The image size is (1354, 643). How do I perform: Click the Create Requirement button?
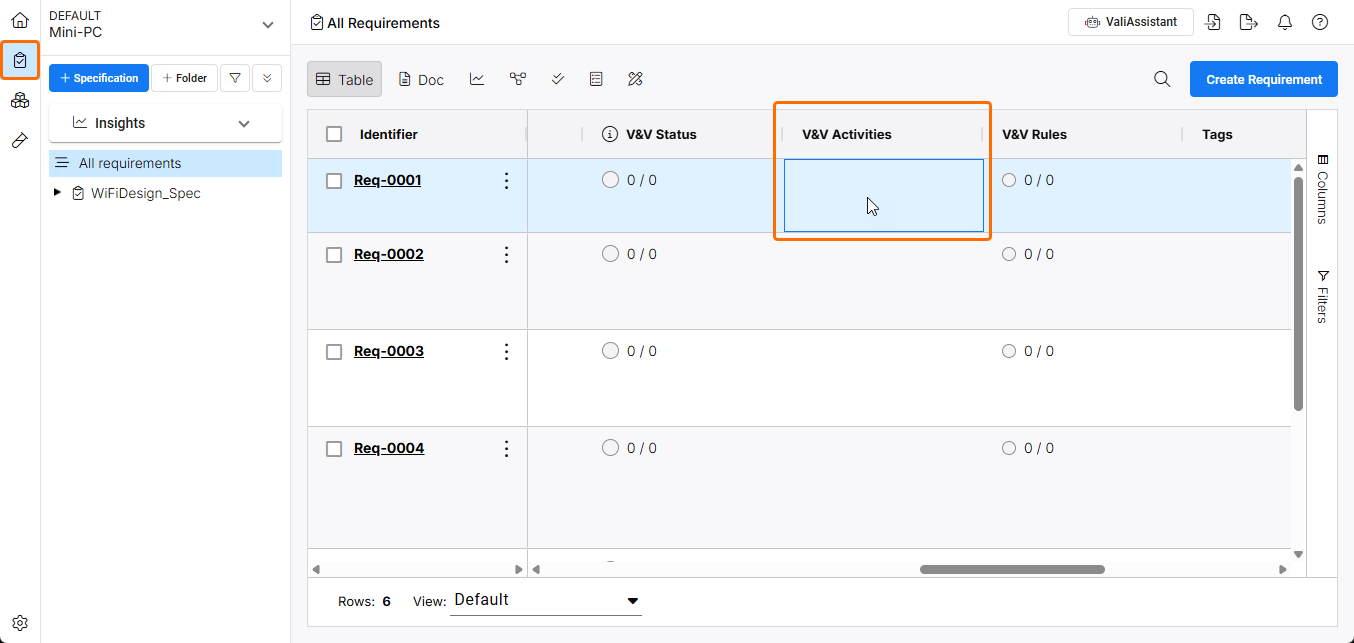[x=1263, y=79]
